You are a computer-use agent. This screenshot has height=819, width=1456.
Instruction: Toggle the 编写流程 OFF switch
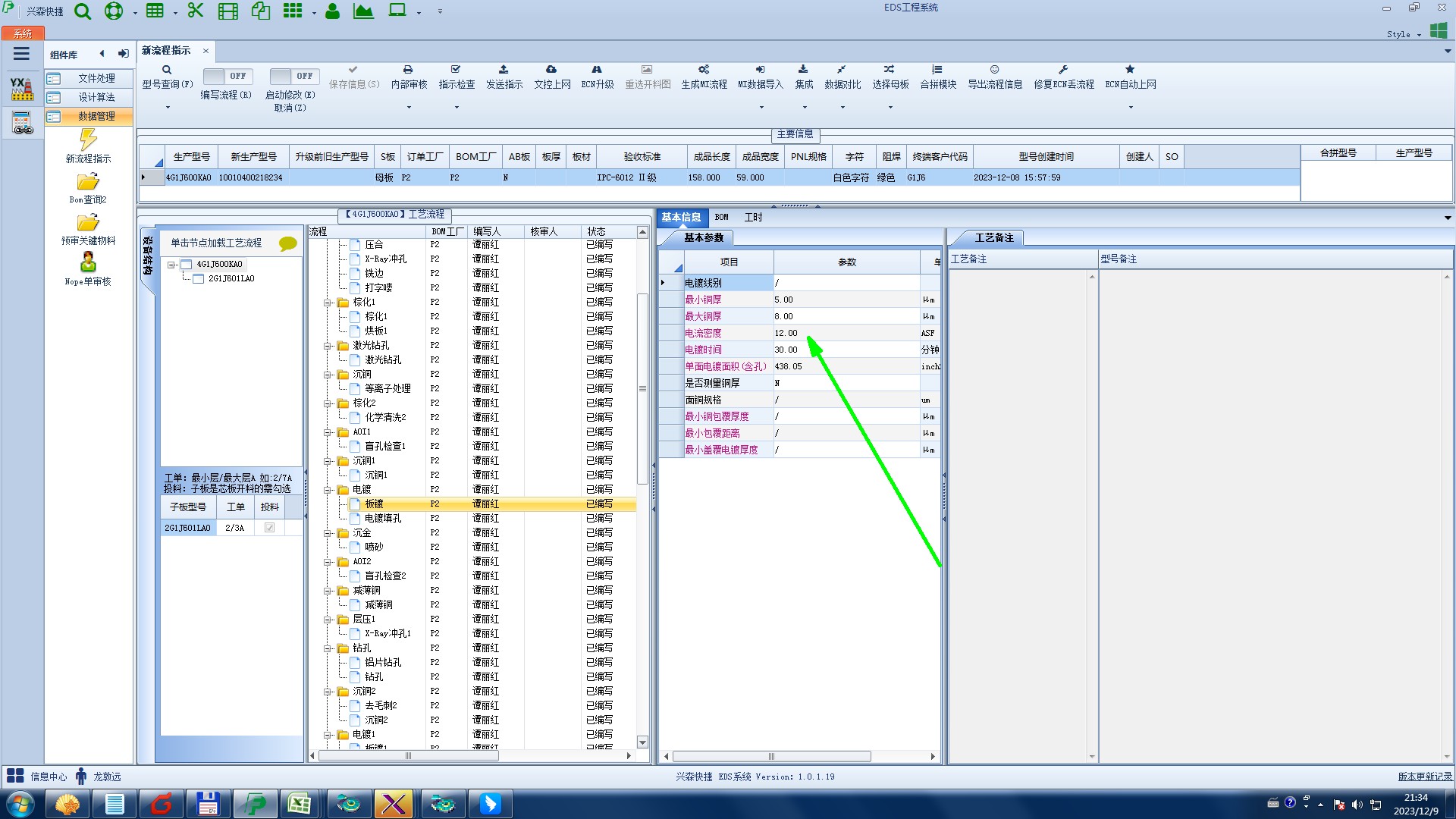[227, 76]
